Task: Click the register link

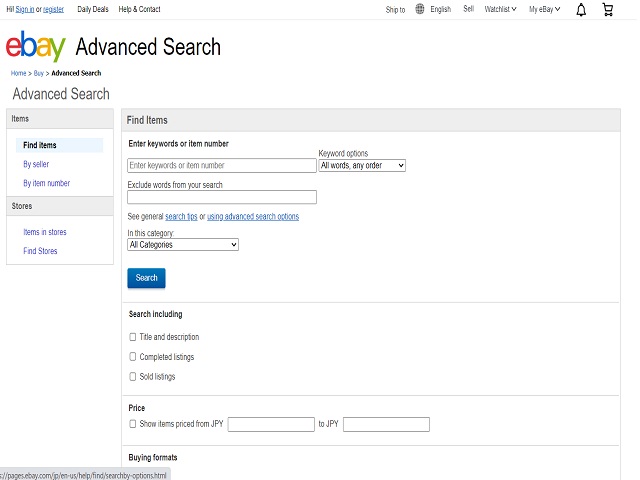Action: tap(53, 9)
